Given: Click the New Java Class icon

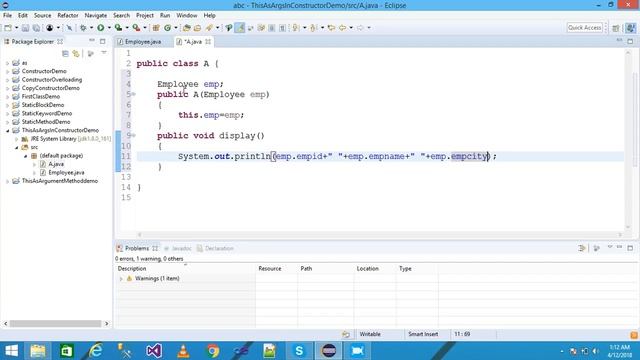Looking at the screenshot, I should (167, 28).
